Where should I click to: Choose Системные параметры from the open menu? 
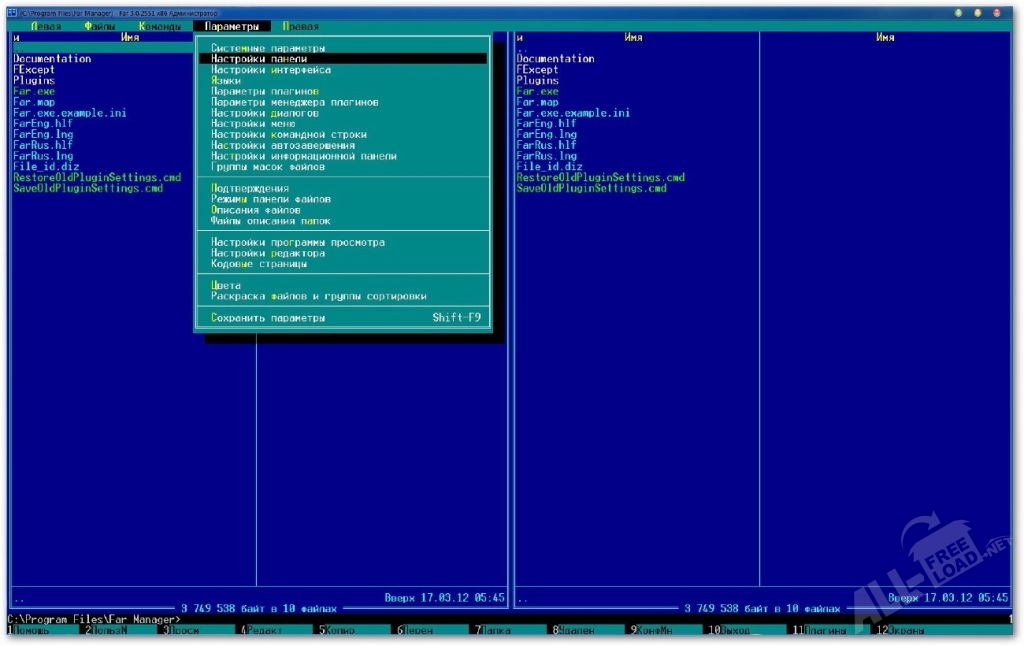tap(268, 48)
